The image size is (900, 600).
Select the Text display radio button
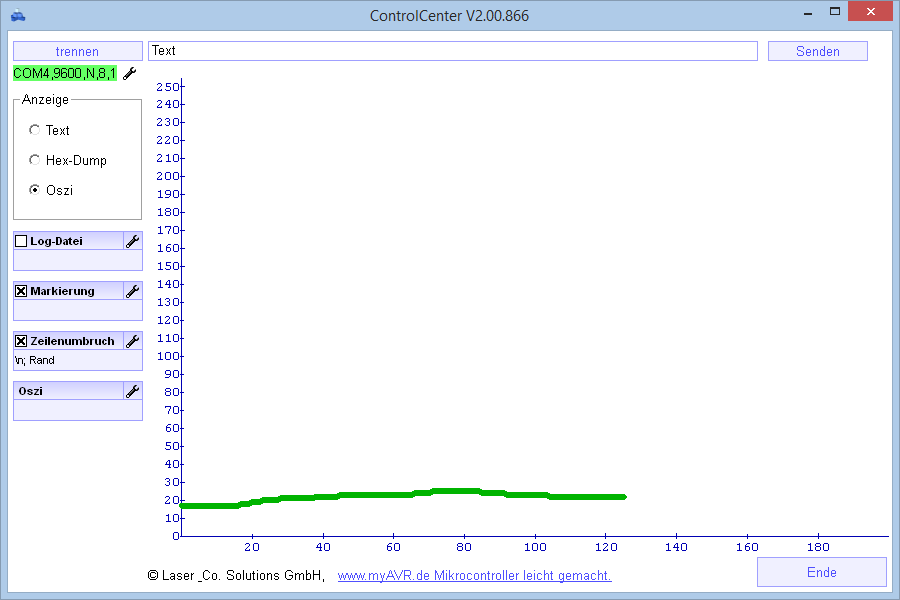35,130
